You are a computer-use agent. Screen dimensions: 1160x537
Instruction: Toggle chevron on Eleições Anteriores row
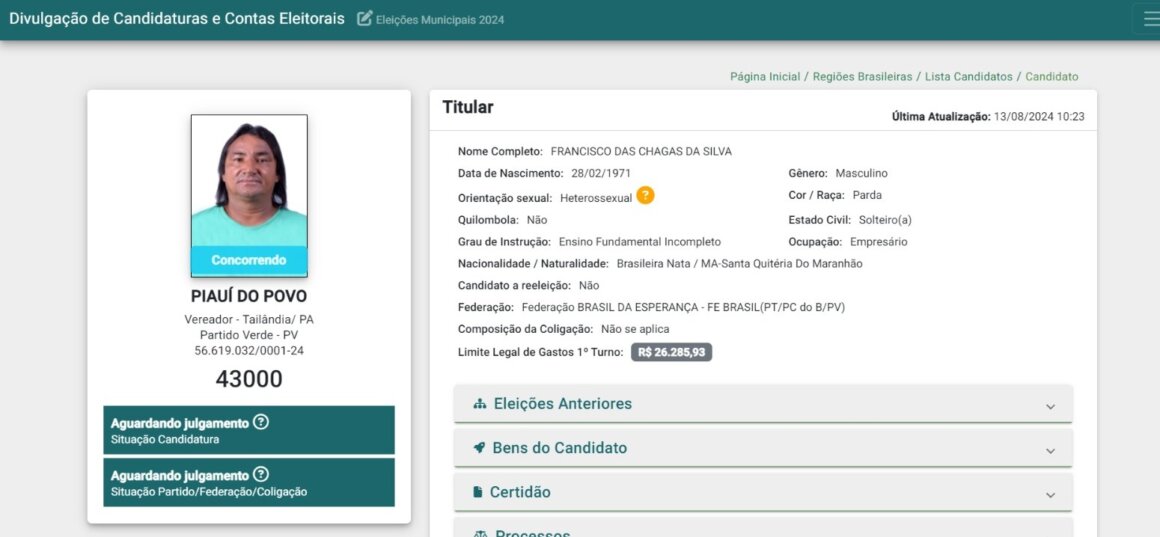[x=1050, y=407]
